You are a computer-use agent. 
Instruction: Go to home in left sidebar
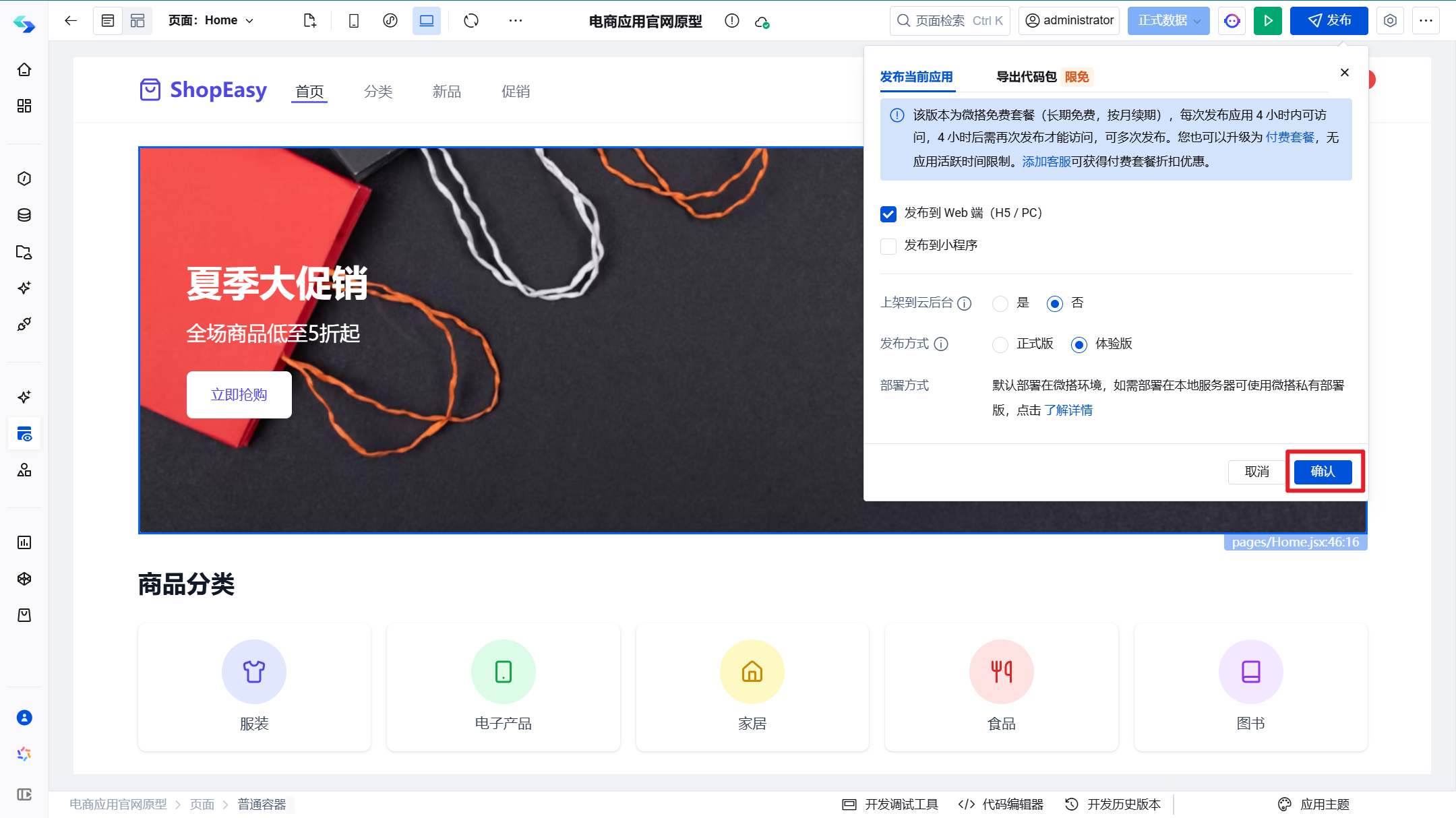[24, 69]
